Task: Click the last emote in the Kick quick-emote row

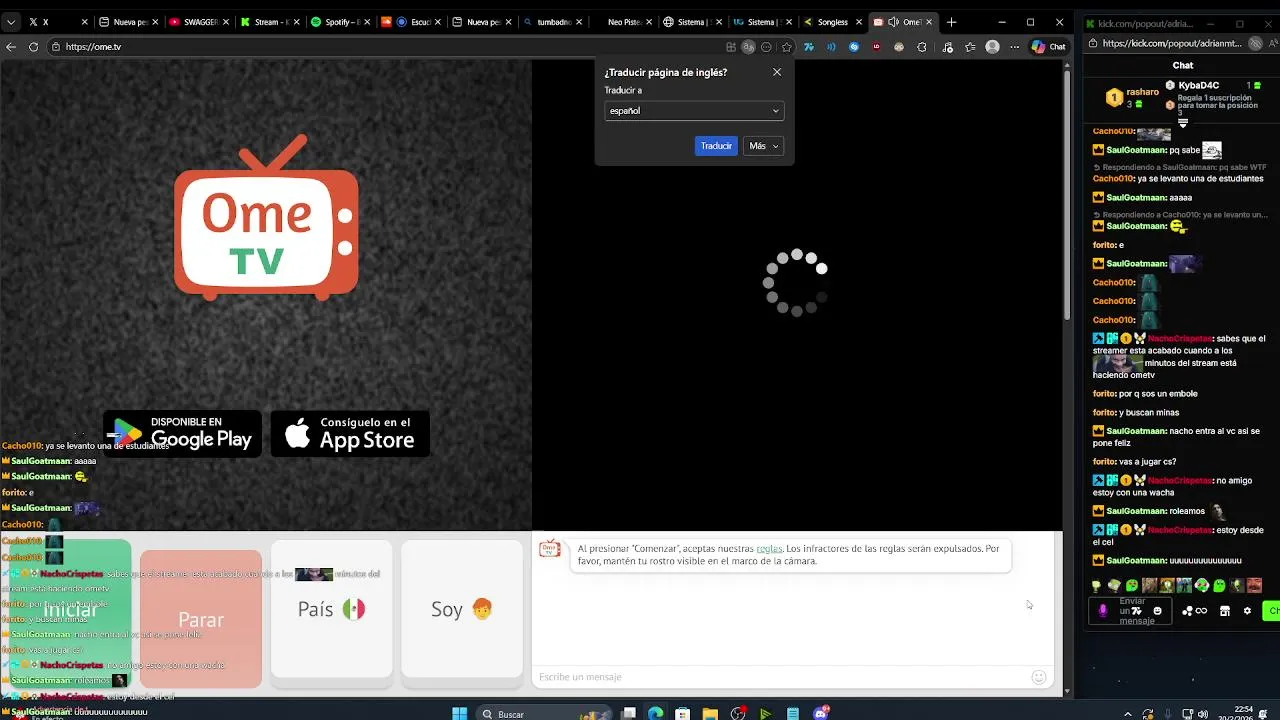Action: [x=1254, y=585]
